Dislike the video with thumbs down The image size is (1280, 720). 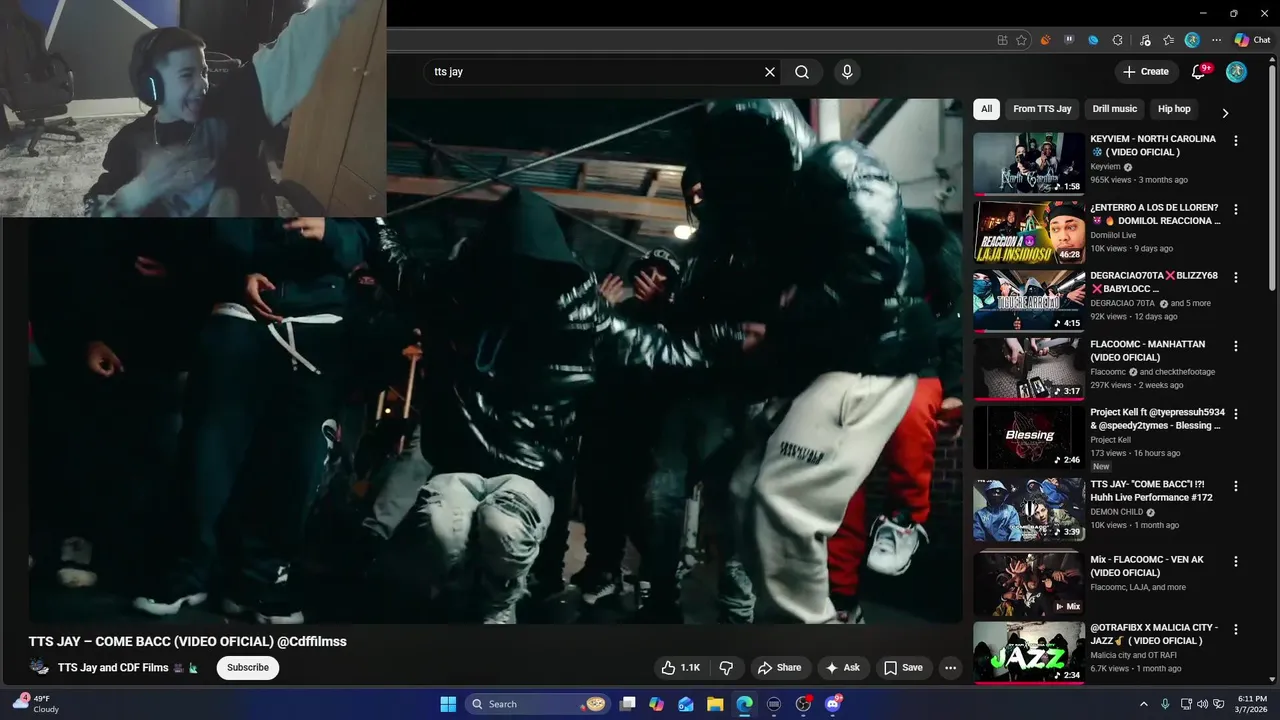coord(727,668)
